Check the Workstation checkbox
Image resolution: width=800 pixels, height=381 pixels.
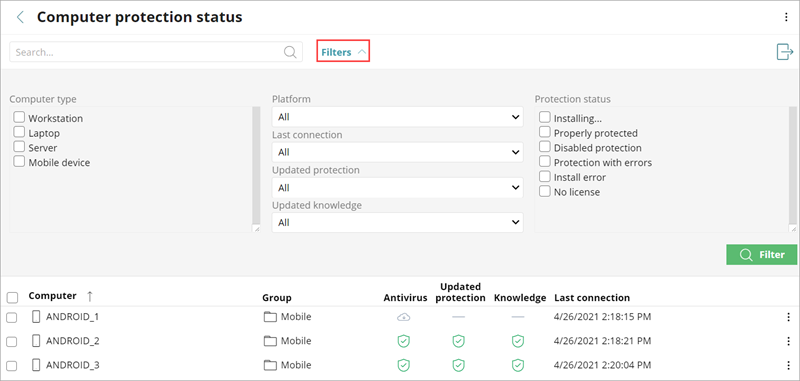pos(19,117)
